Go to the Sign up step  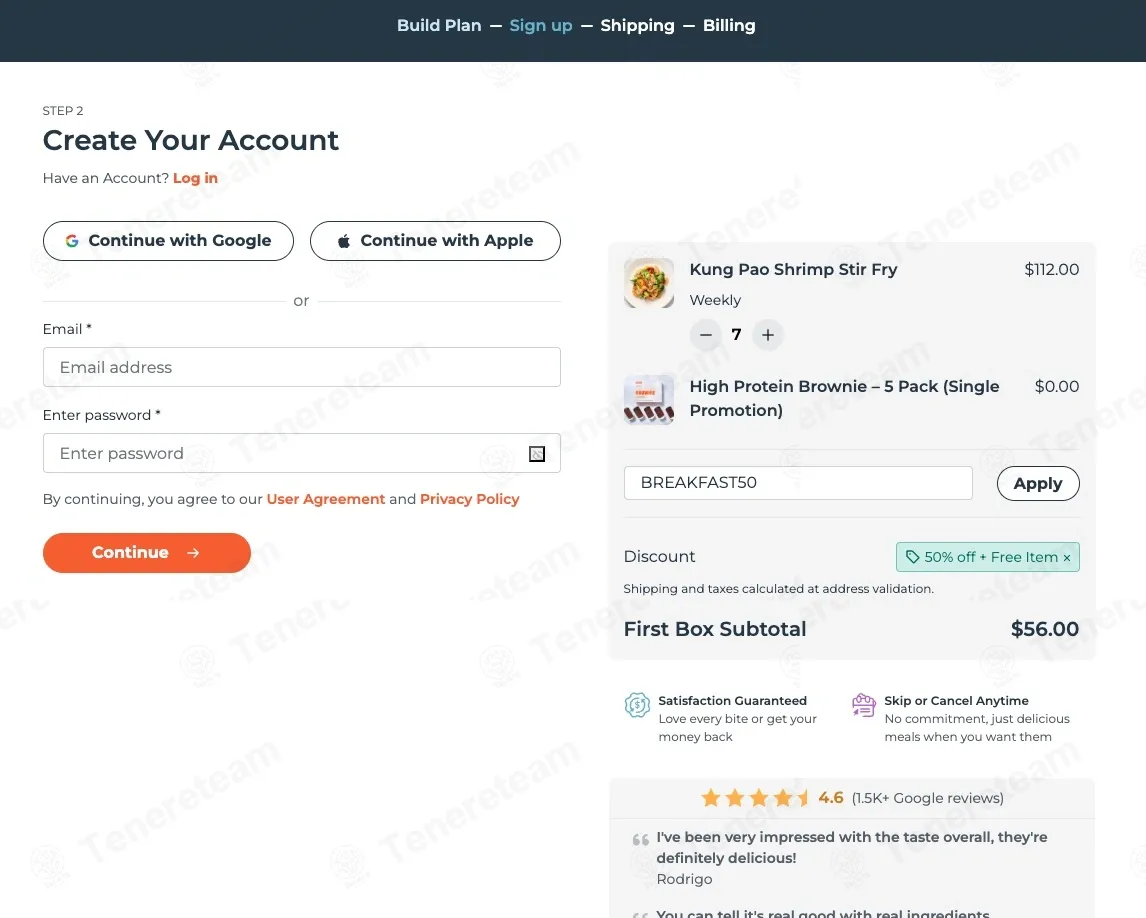(x=541, y=26)
